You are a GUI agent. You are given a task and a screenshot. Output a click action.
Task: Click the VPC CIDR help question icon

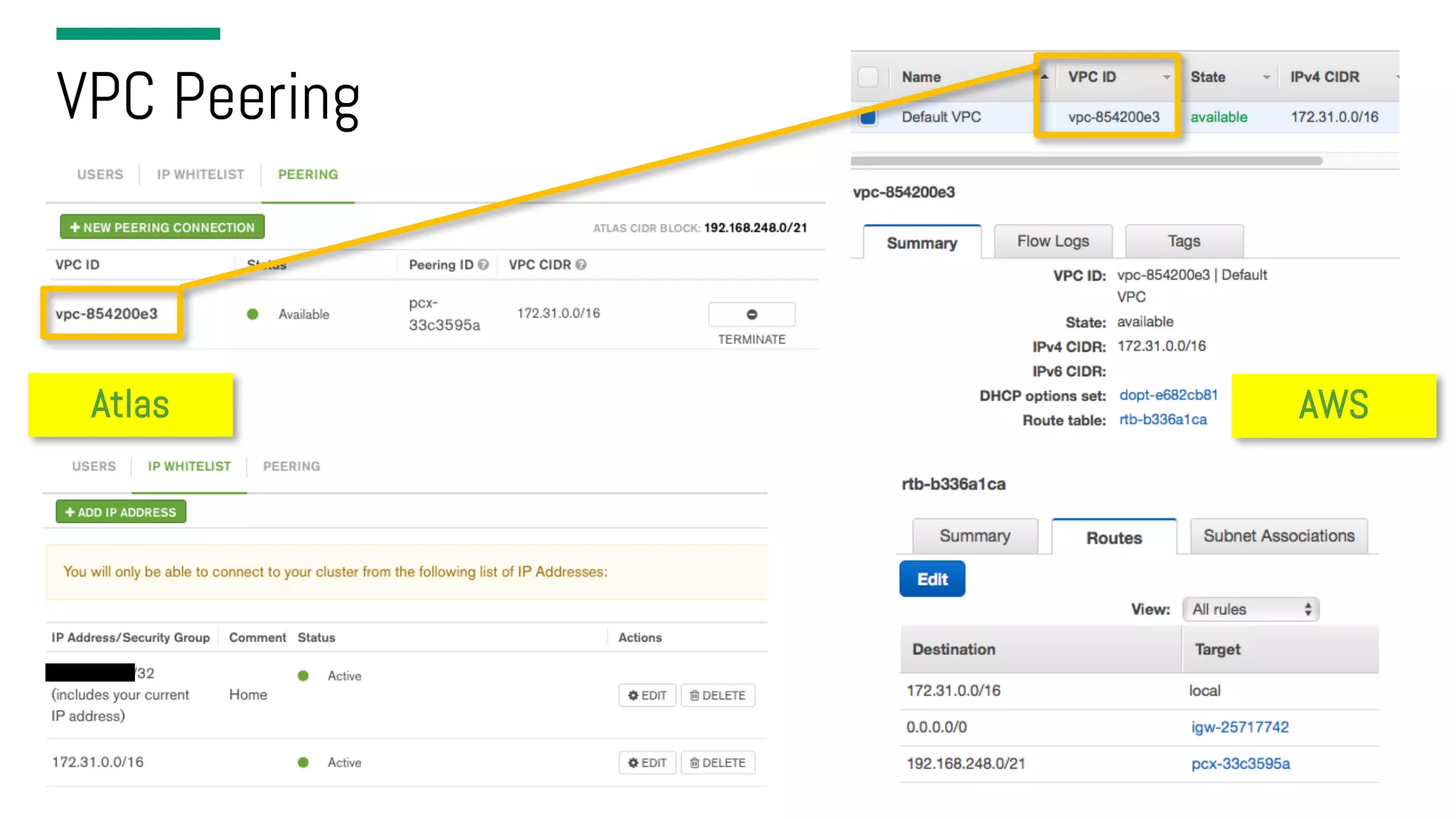(581, 264)
